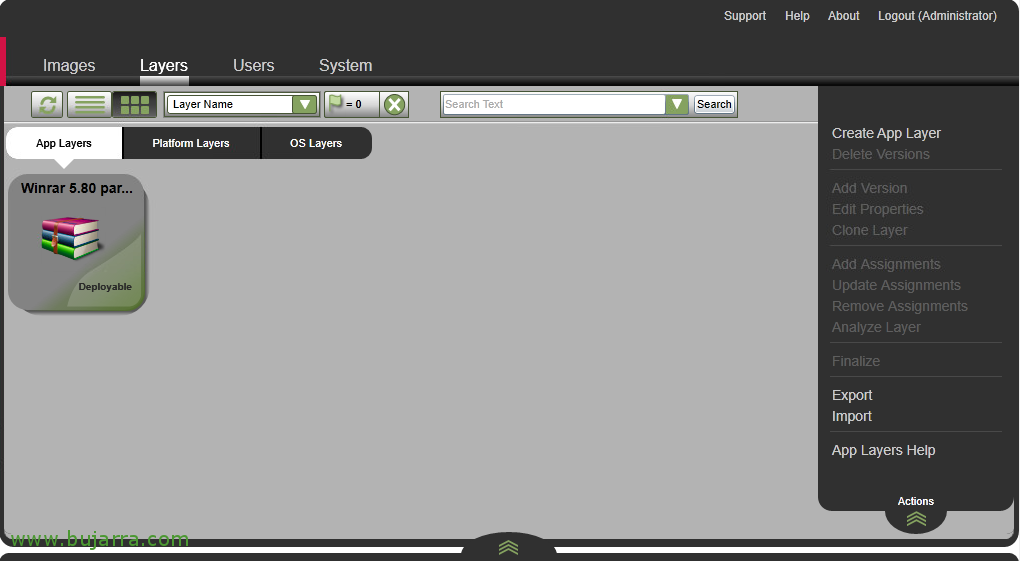Clear the filter with X icon
The image size is (1020, 561).
coord(394,104)
